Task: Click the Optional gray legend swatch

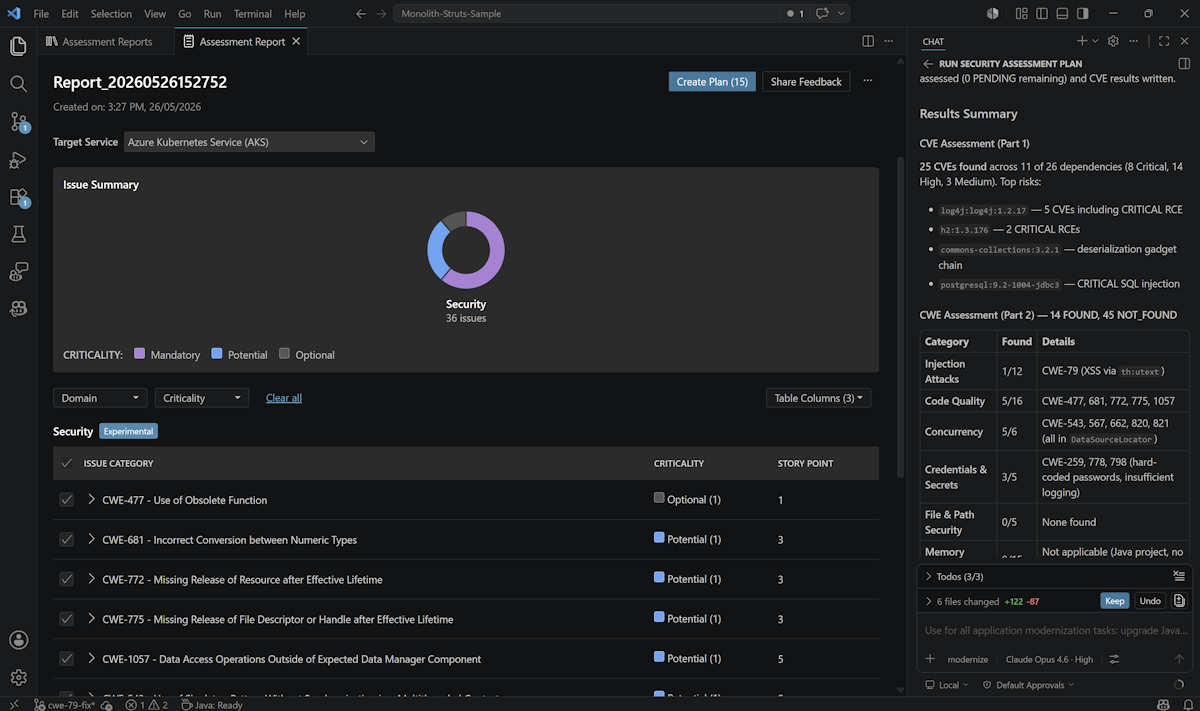Action: point(285,354)
